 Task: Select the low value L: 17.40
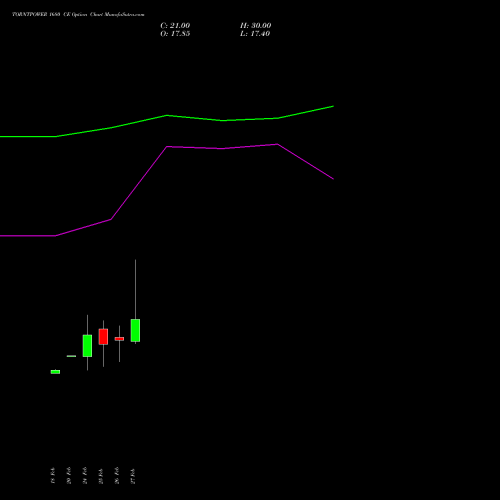[x=255, y=34]
